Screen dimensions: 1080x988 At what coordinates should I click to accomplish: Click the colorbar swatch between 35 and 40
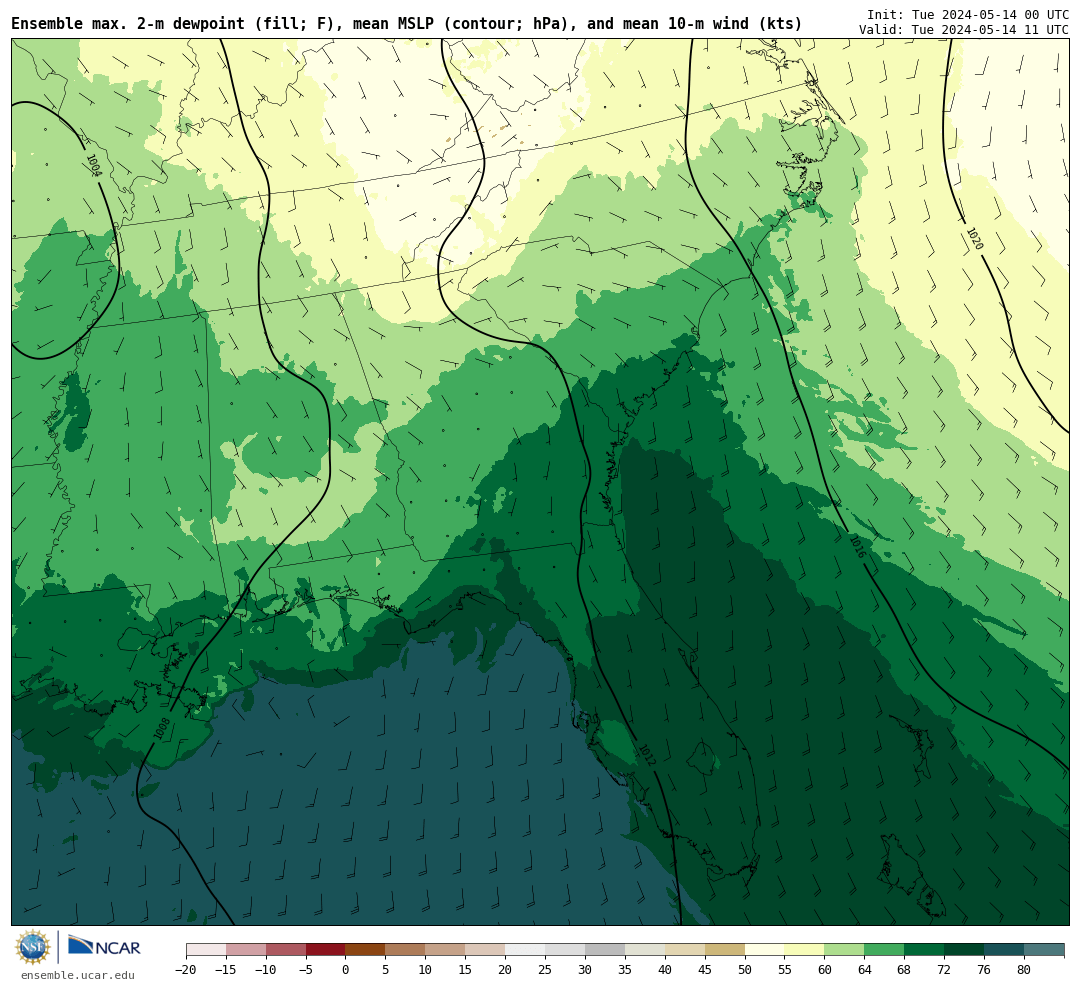[x=645, y=950]
